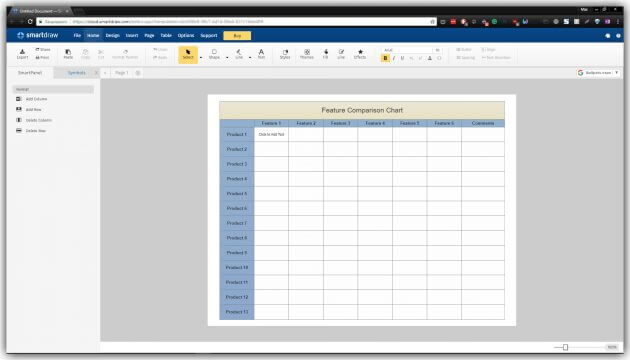Click the Export icon in the toolbar

[22, 54]
